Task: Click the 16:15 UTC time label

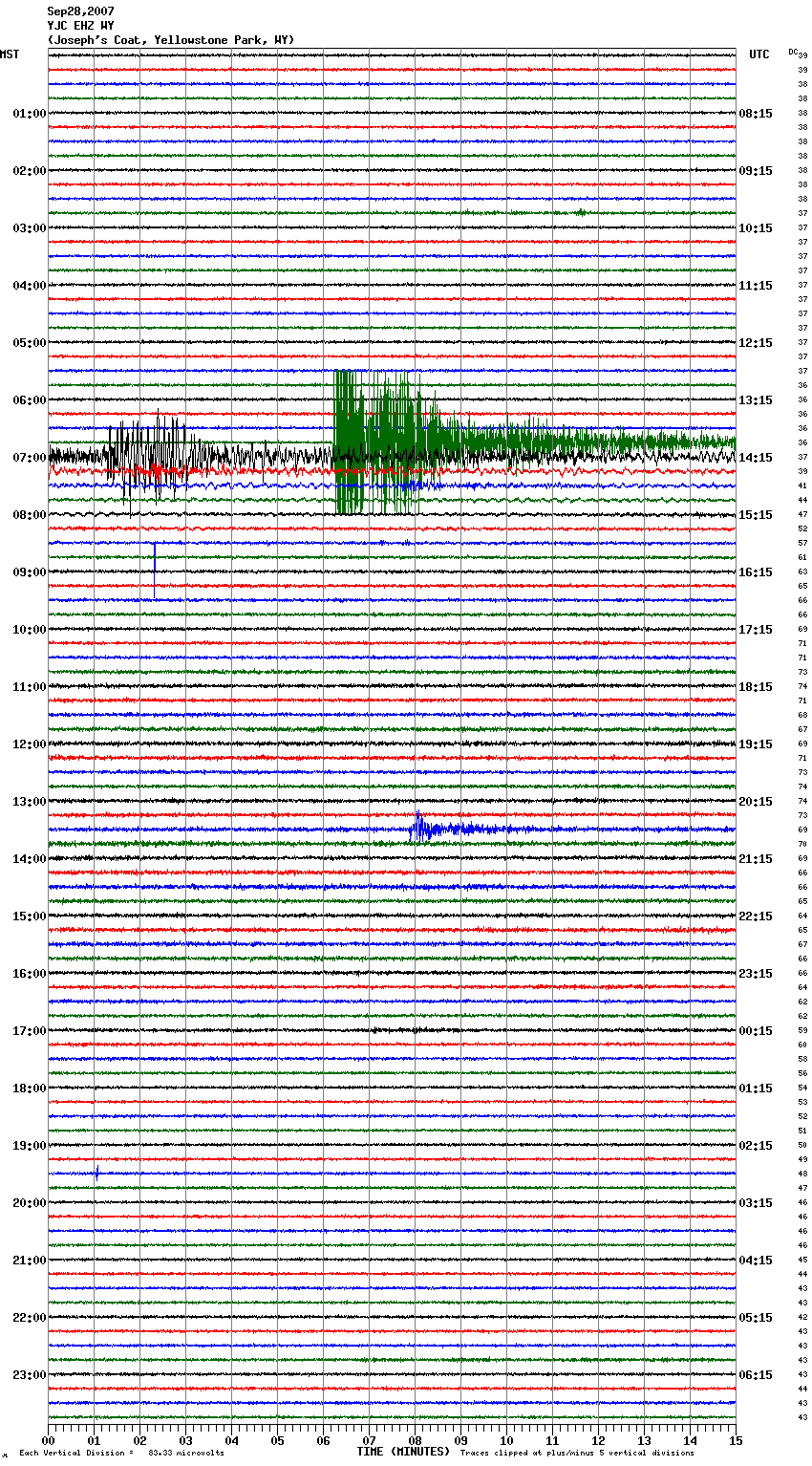Action: point(756,572)
